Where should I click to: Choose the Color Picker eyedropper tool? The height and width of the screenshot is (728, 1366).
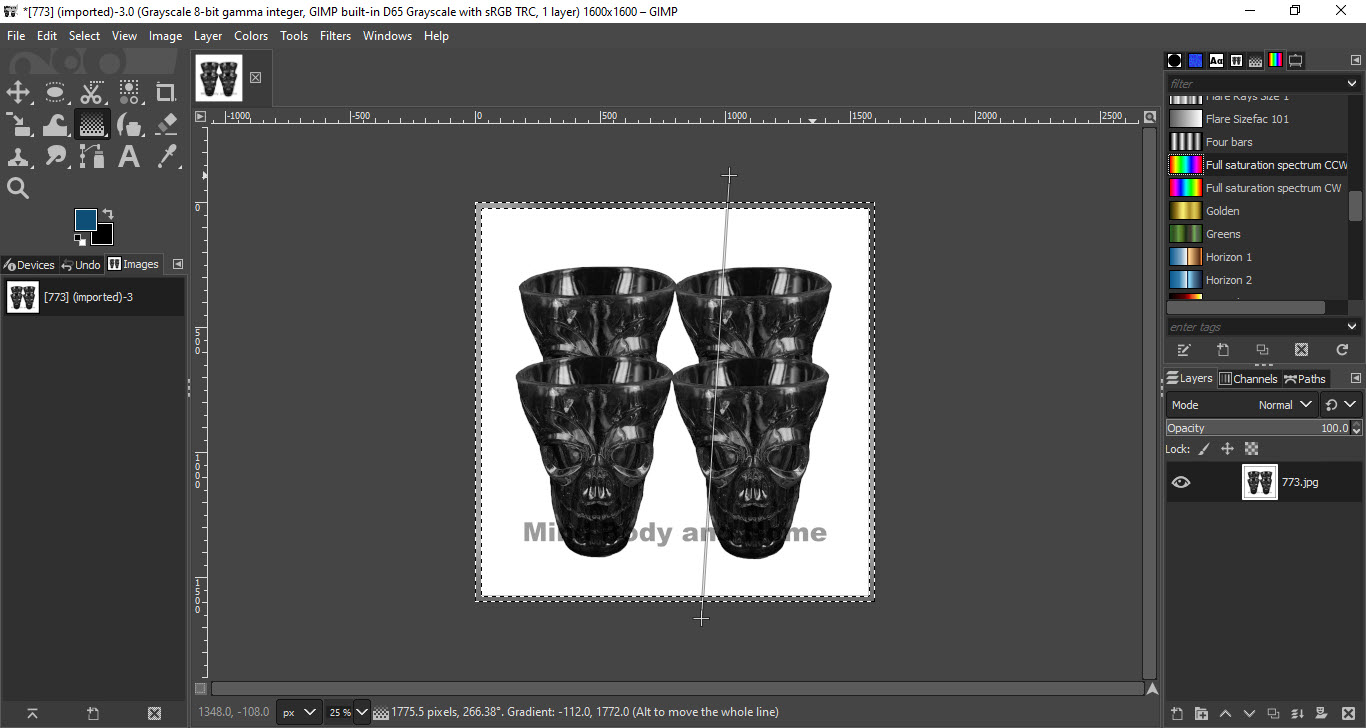pyautogui.click(x=166, y=156)
